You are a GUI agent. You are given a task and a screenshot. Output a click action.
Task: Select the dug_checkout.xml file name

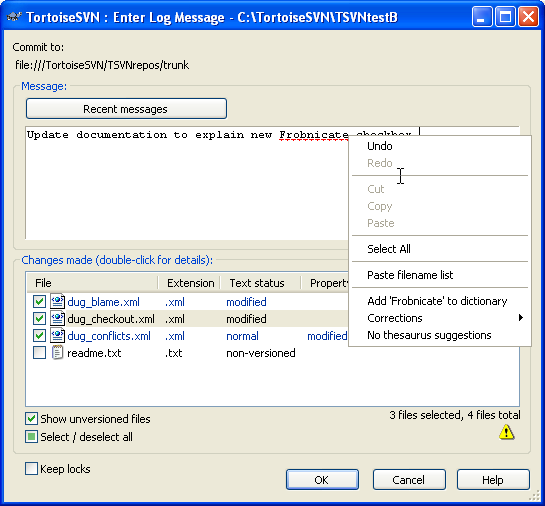[x=111, y=319]
